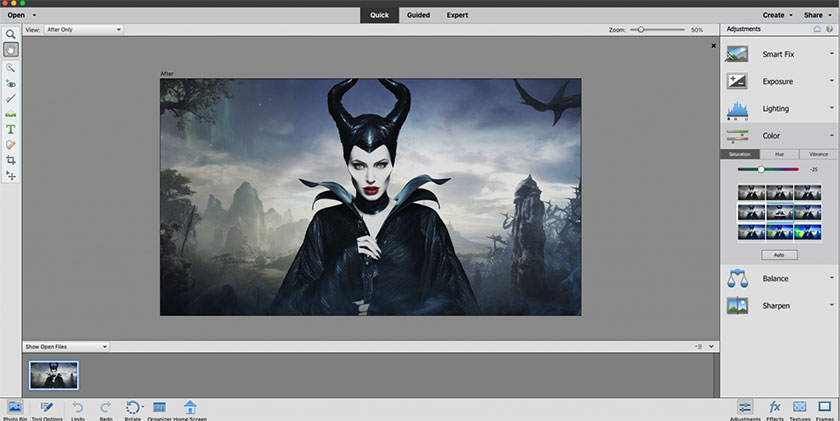
Task: Open the Frames panel
Action: pyautogui.click(x=824, y=407)
